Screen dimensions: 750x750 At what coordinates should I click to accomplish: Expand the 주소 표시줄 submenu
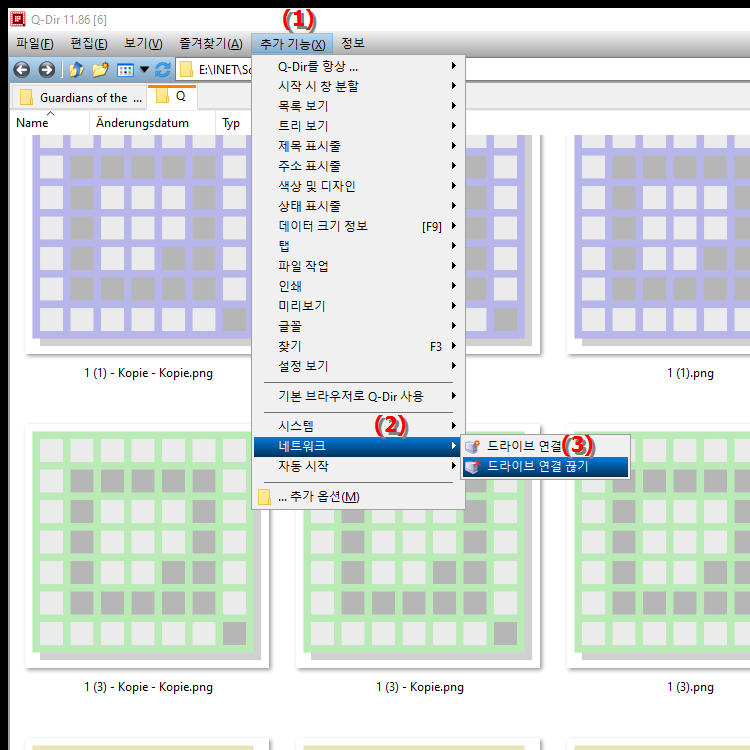pos(359,166)
